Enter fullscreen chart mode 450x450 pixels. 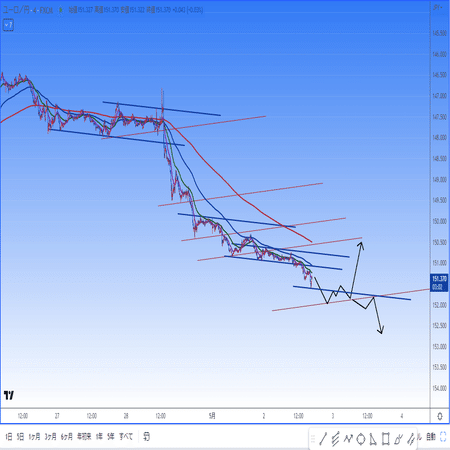(x=443, y=437)
